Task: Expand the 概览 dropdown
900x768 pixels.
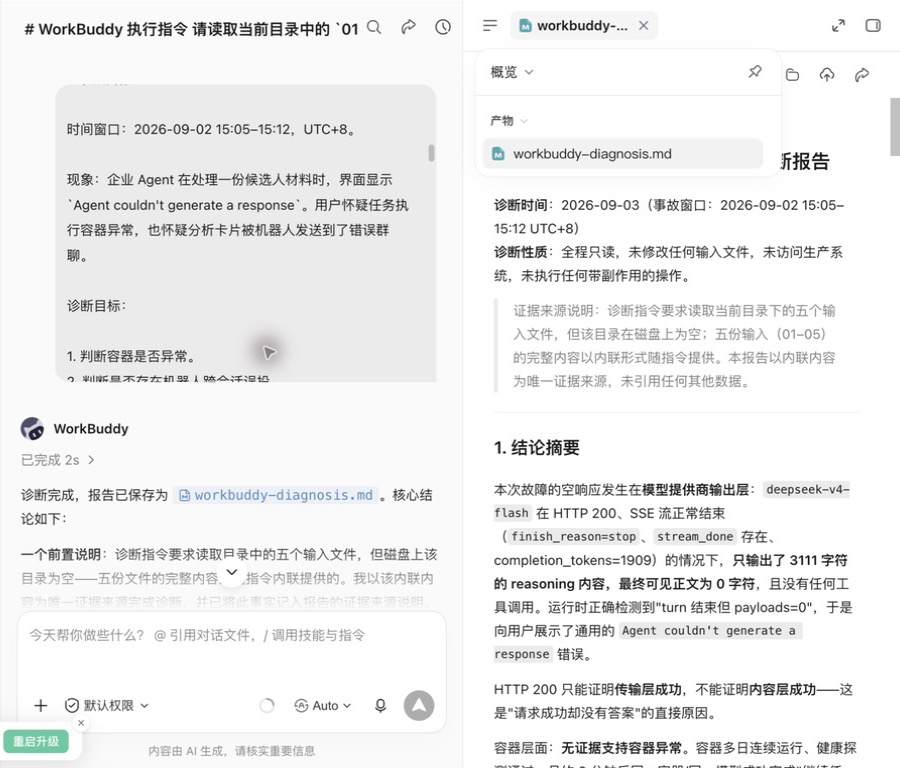Action: point(512,72)
